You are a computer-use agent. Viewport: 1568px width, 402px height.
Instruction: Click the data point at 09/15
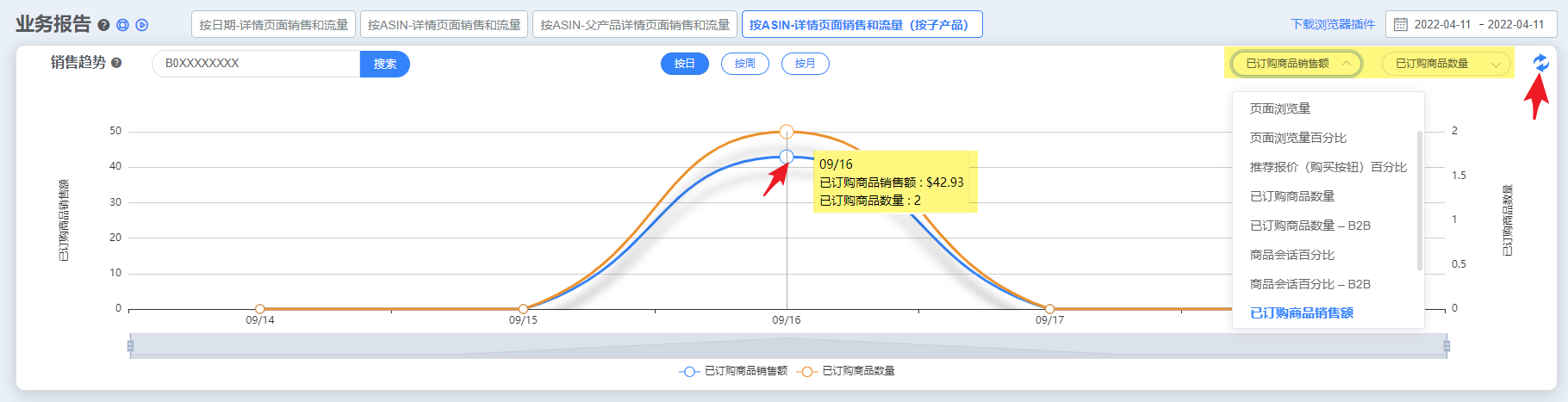[523, 309]
